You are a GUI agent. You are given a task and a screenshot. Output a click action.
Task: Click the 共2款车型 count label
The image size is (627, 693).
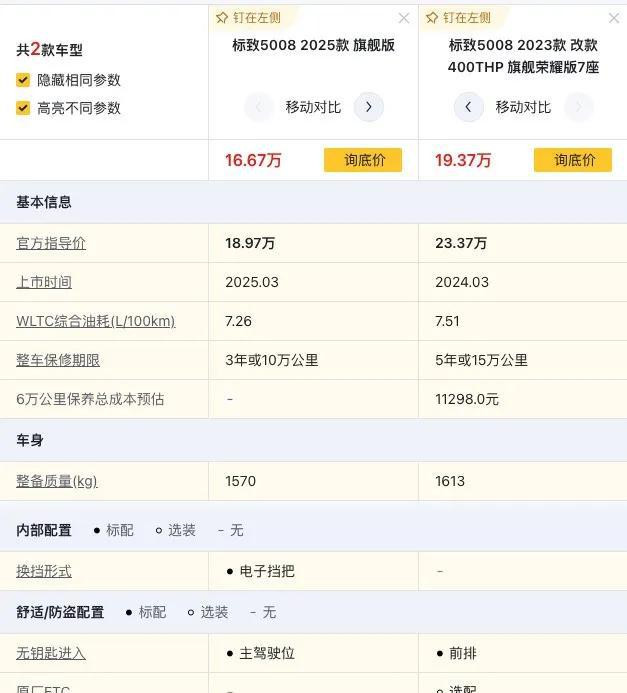tap(49, 49)
